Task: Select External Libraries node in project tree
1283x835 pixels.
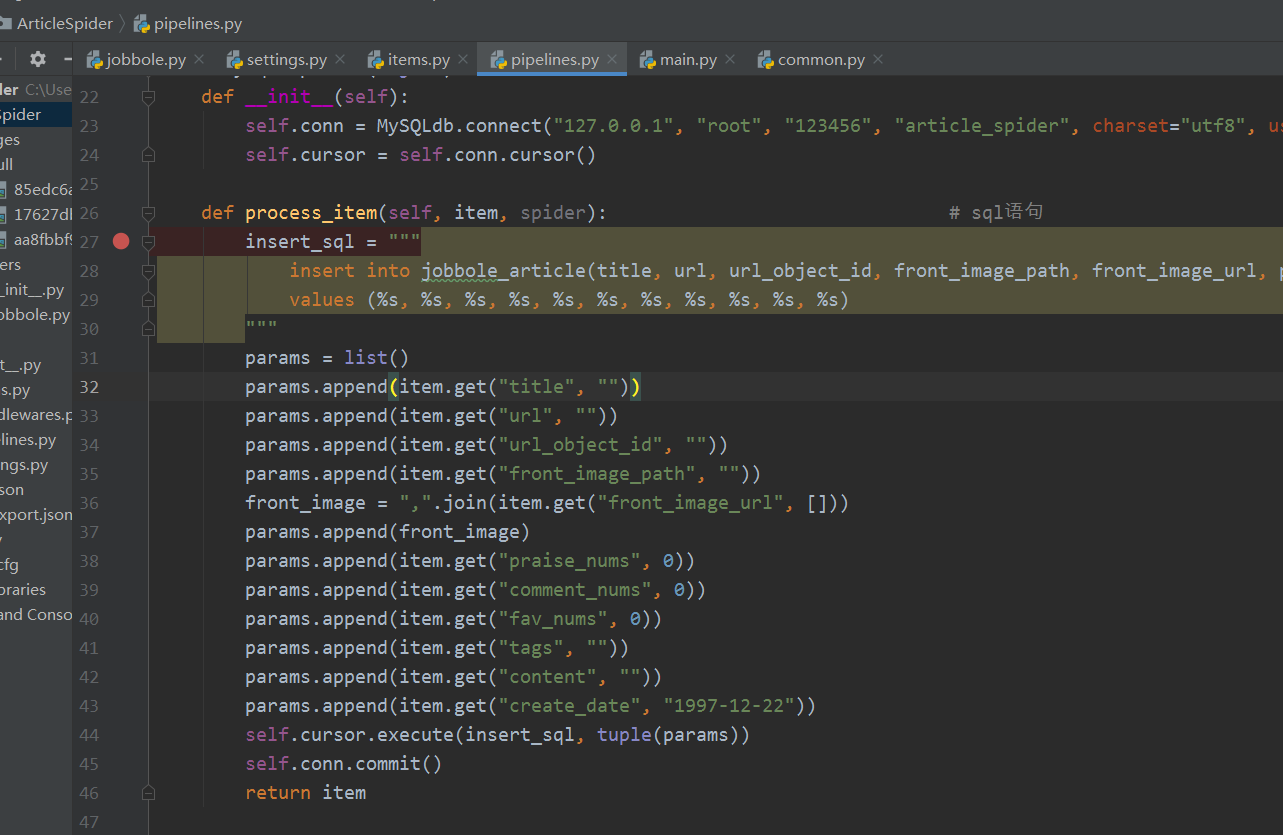Action: pyautogui.click(x=23, y=590)
